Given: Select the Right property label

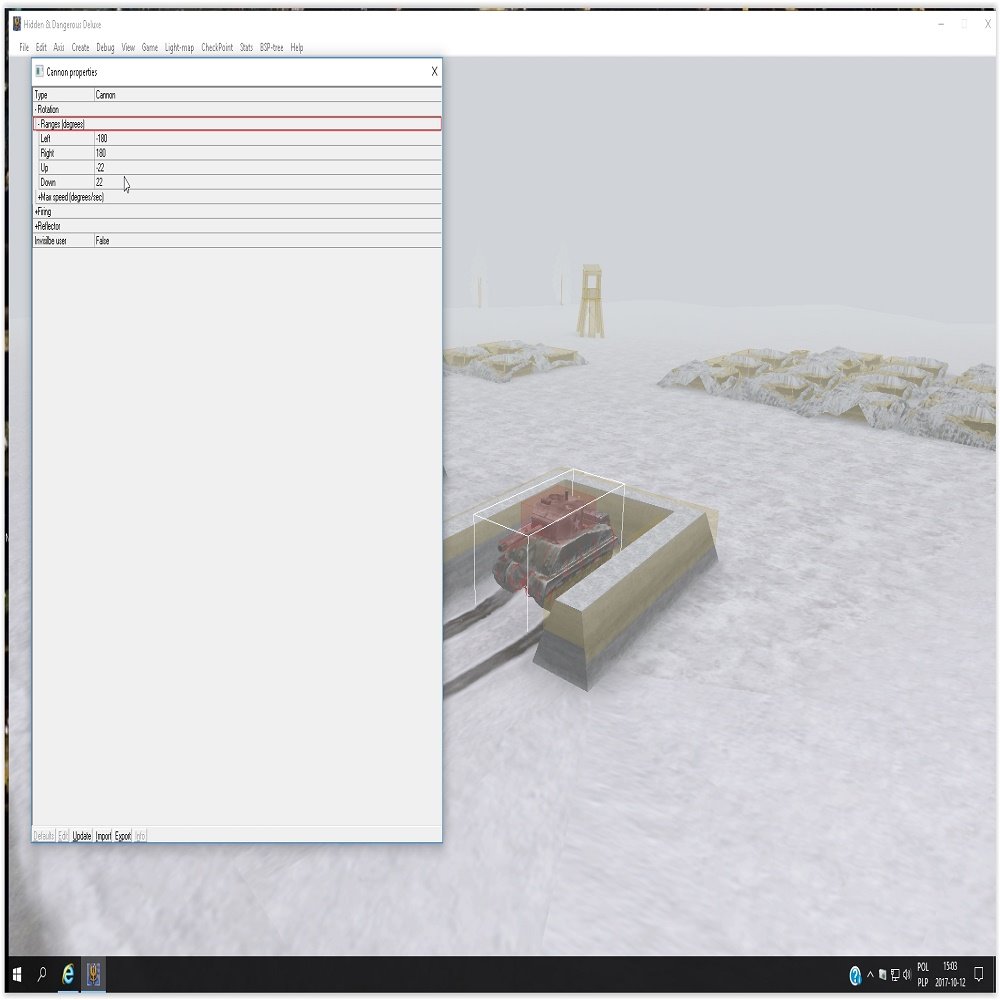Looking at the screenshot, I should click(47, 153).
